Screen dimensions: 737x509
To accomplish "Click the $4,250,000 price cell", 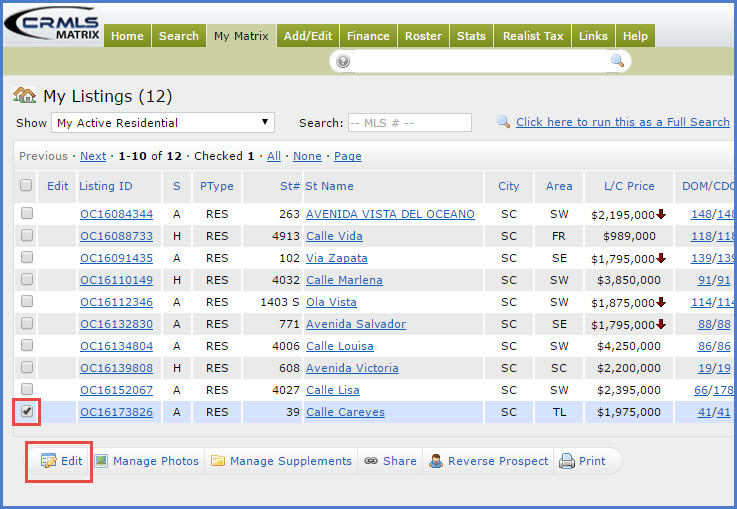I will tap(629, 346).
